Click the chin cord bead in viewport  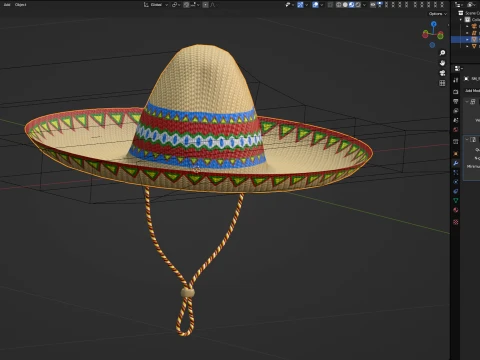tap(188, 293)
